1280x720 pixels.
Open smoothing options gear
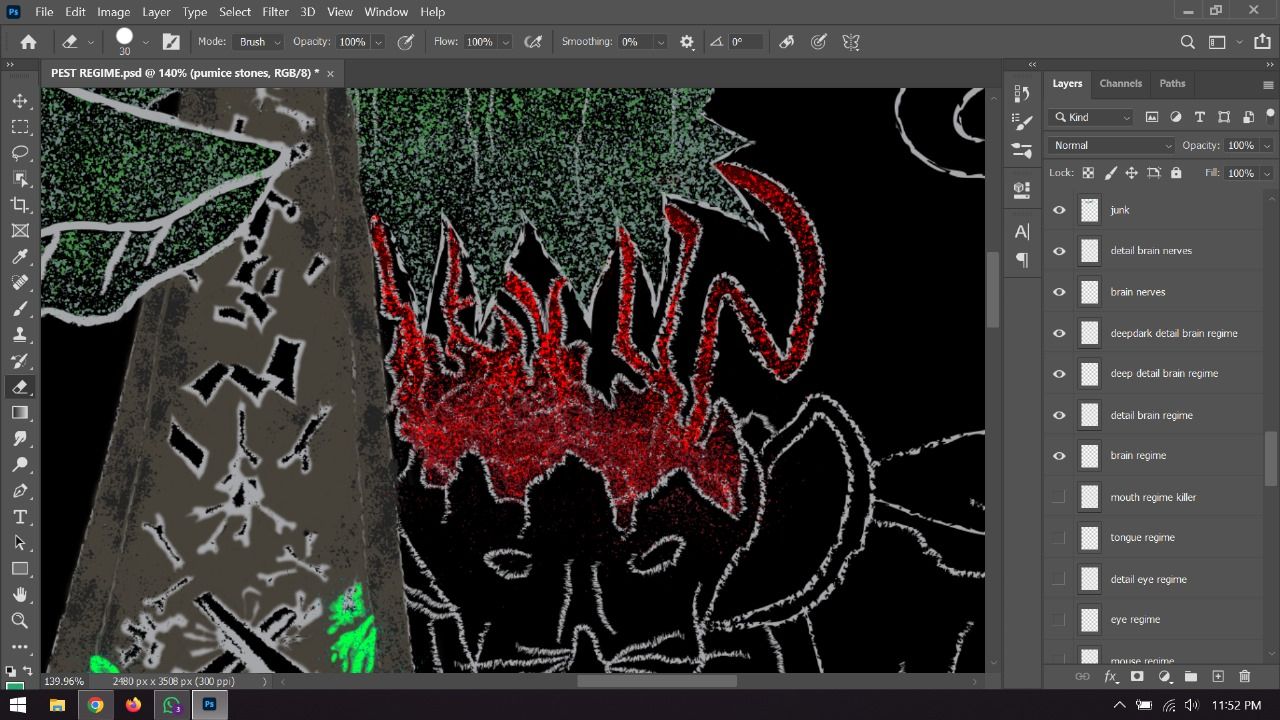(687, 42)
